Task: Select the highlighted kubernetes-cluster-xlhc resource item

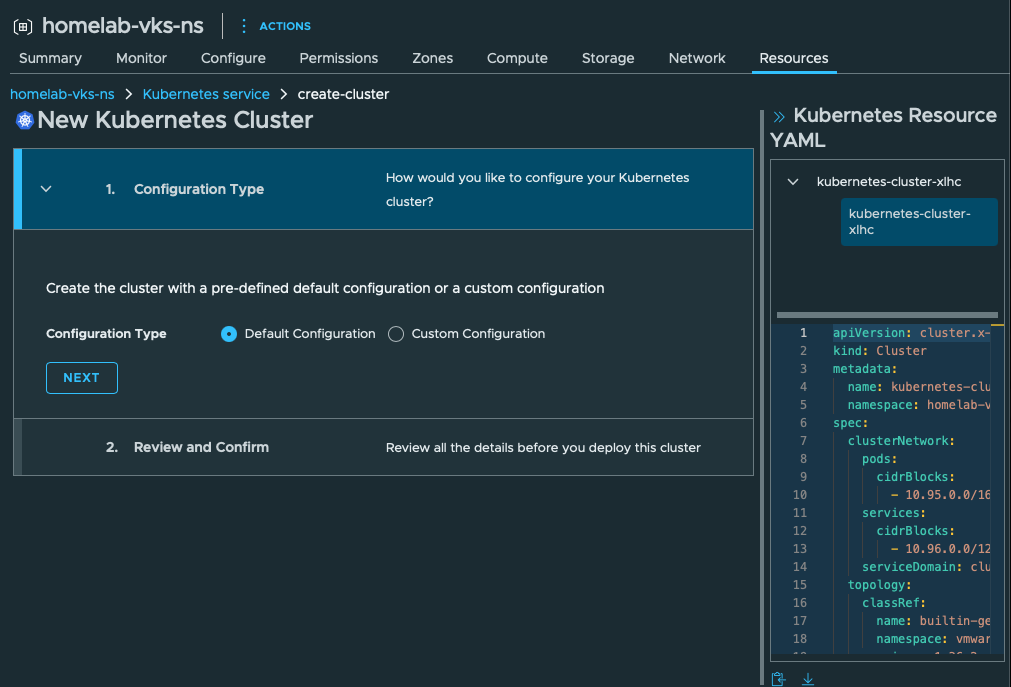Action: [919, 222]
